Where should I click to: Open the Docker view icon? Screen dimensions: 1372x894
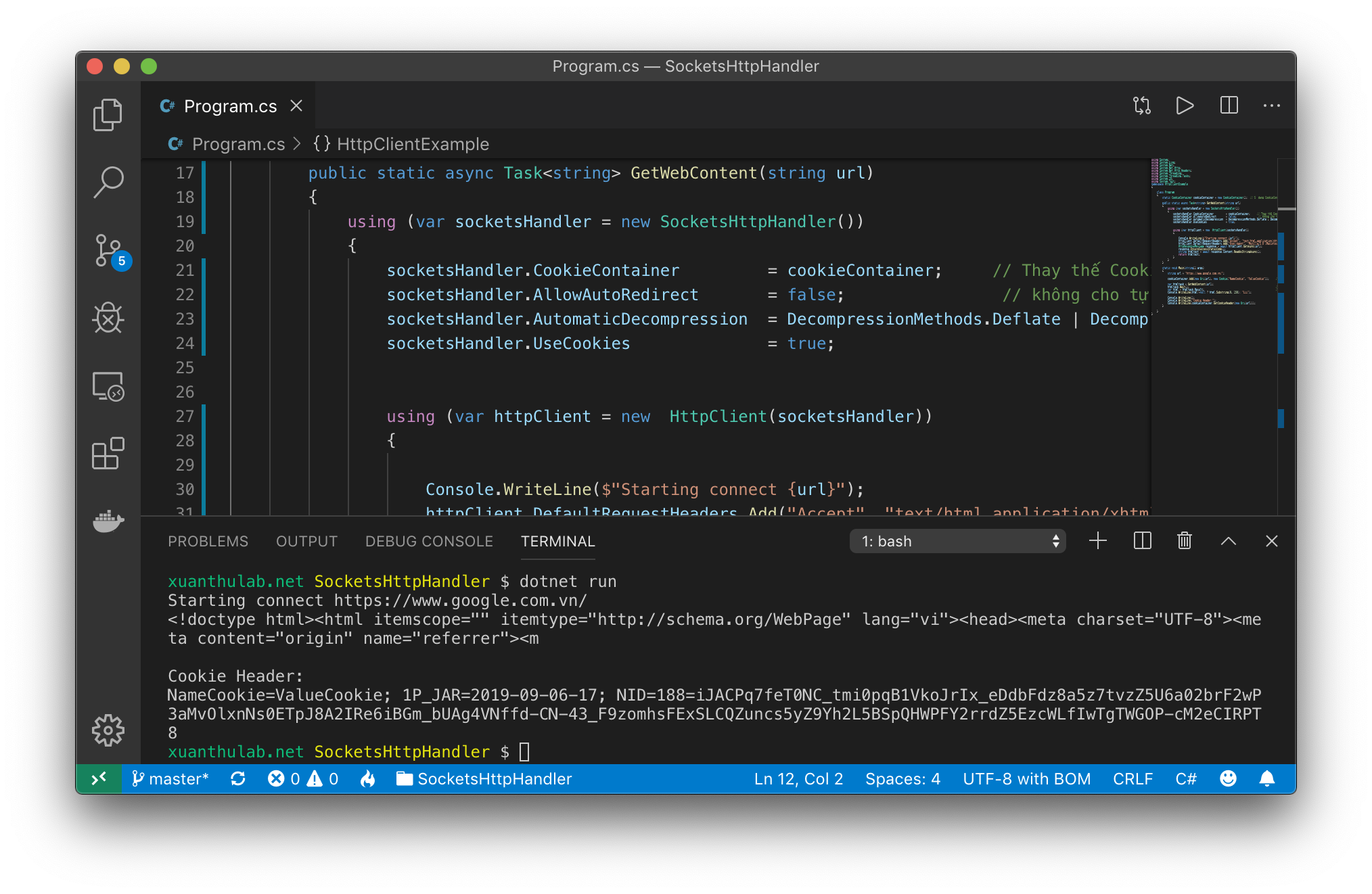108,521
